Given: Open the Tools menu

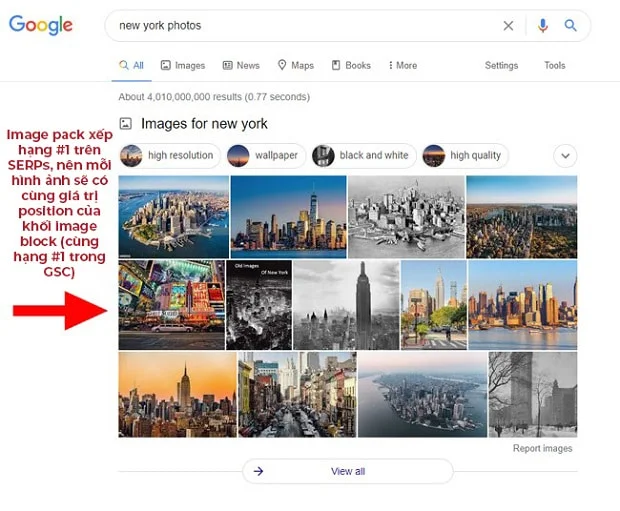Looking at the screenshot, I should pyautogui.click(x=554, y=65).
